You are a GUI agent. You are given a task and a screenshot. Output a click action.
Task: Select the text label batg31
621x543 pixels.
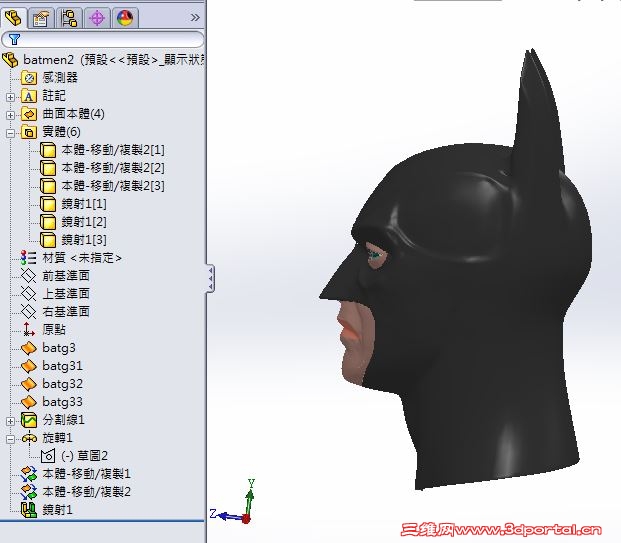[63, 366]
